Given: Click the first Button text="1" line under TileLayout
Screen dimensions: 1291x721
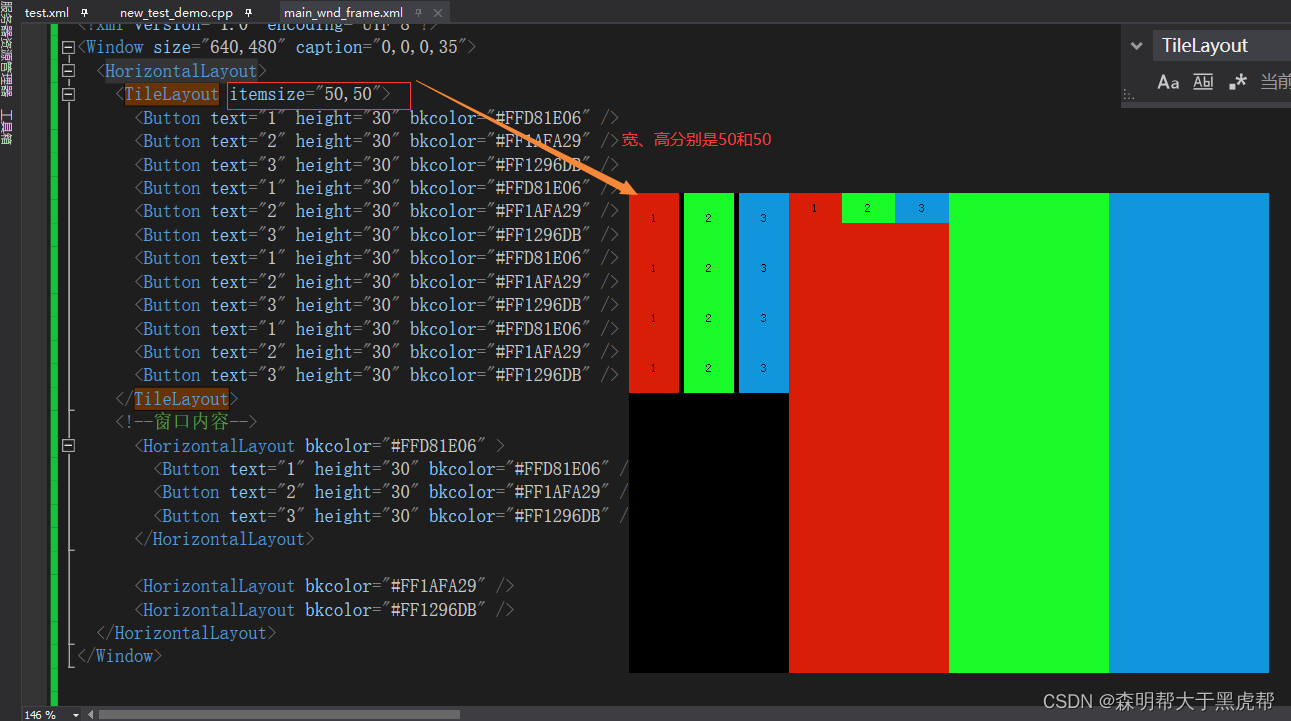Looking at the screenshot, I should pos(376,118).
